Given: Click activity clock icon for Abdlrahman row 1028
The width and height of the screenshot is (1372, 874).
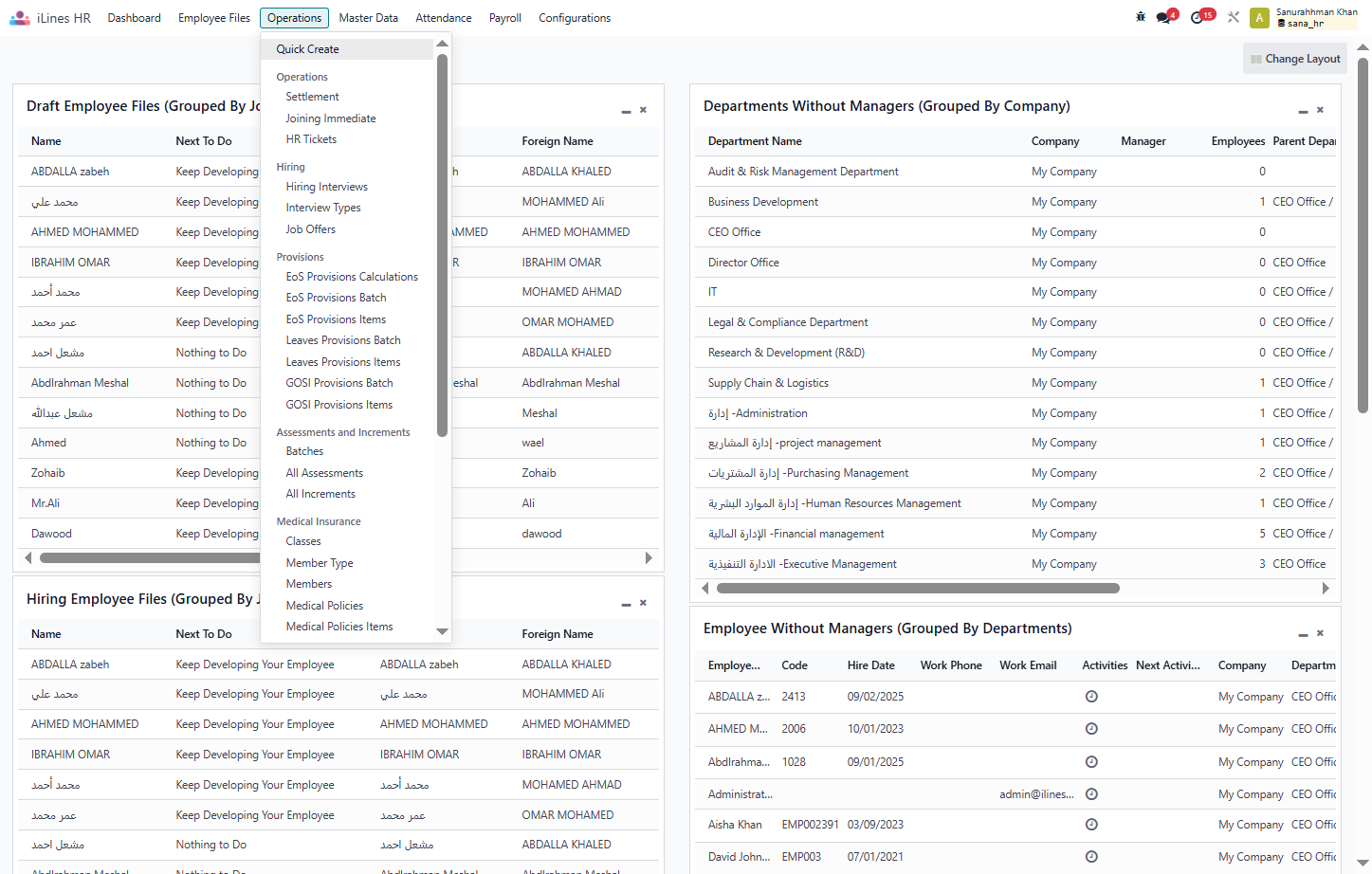Looking at the screenshot, I should (x=1091, y=762).
